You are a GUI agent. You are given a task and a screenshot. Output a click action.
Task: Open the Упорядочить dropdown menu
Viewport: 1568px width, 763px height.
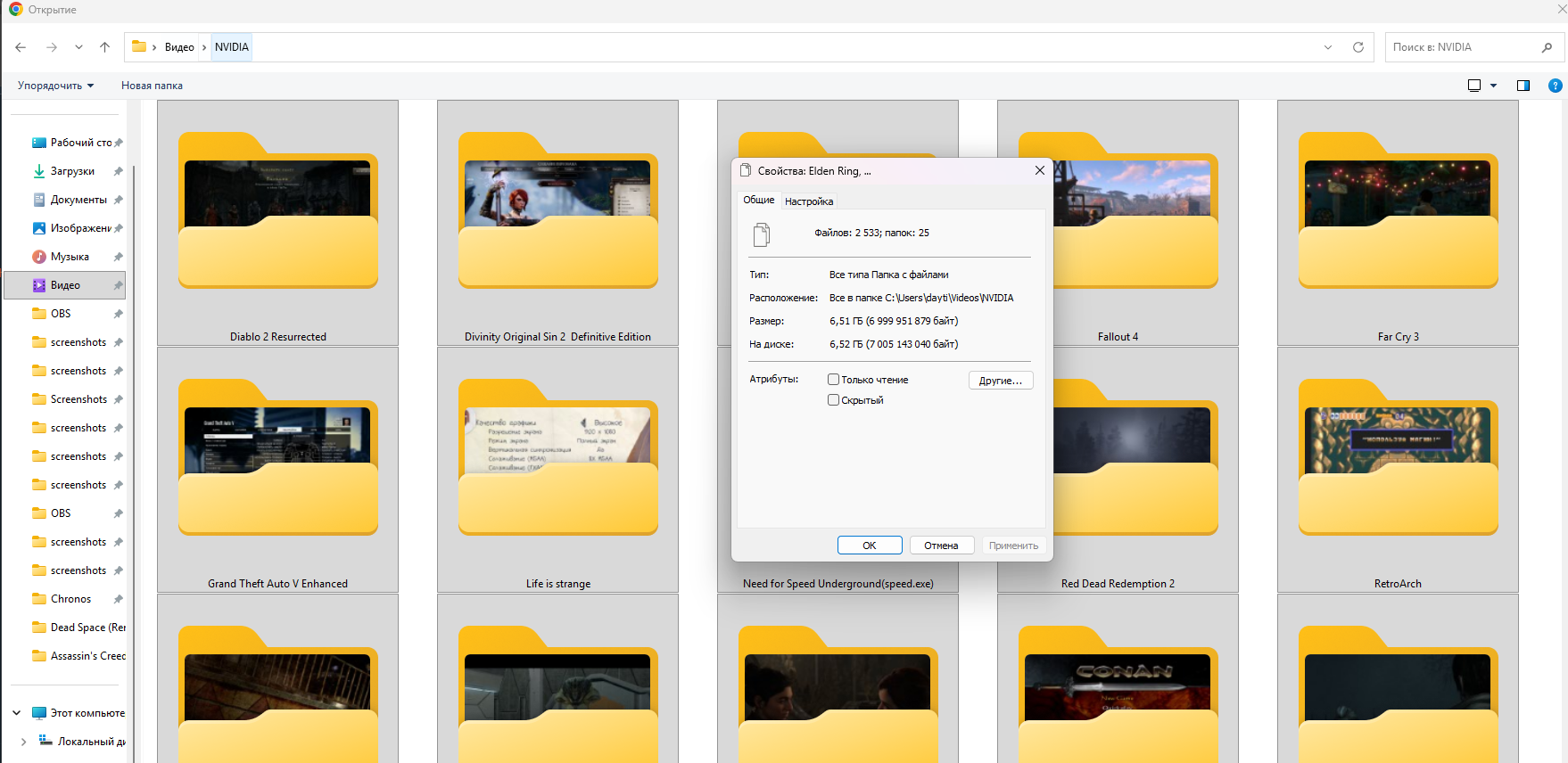coord(55,86)
